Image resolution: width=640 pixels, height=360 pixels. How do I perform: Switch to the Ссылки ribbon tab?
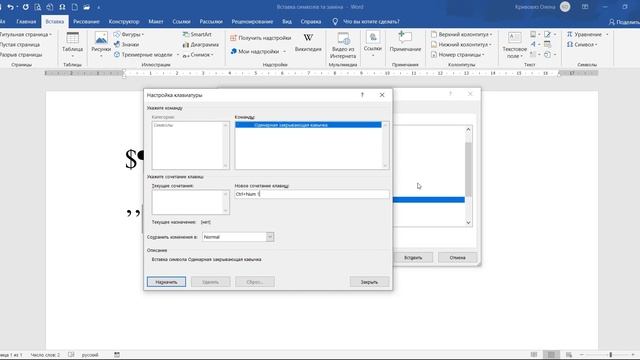[182, 22]
